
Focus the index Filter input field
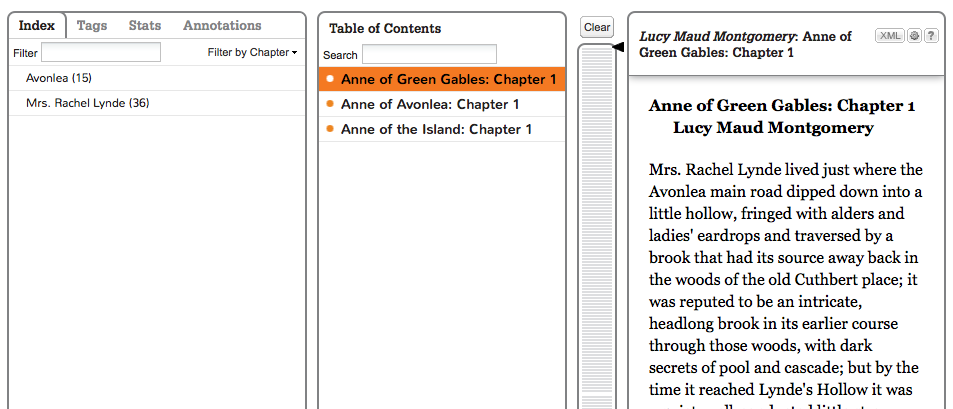[x=101, y=52]
